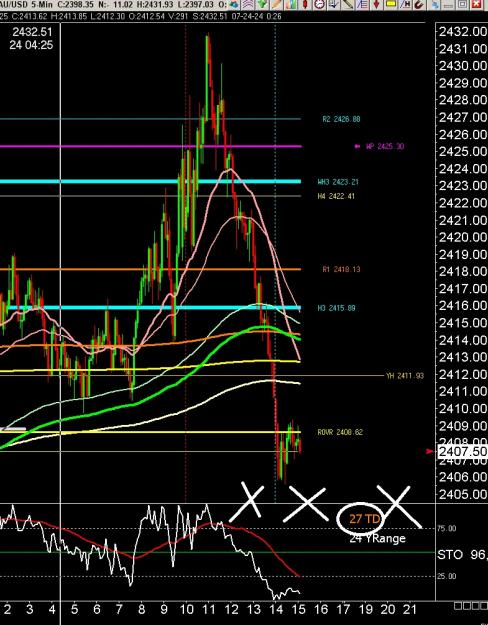This screenshot has width=488, height=625.
Task: Click the orange 27 TD text
Action: pos(364,519)
